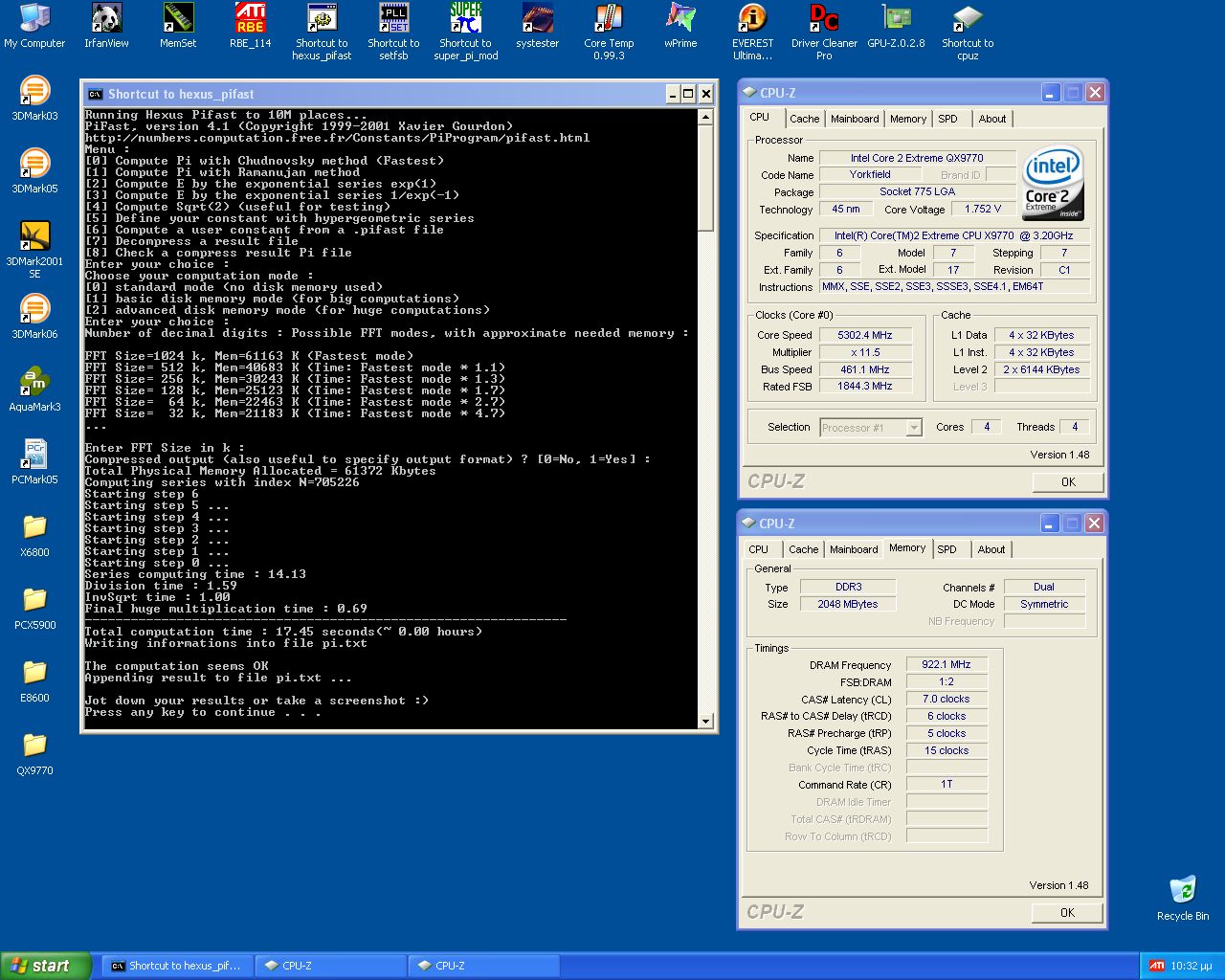Open the super_pi_mod shortcut icon
The image size is (1225, 980).
tap(466, 32)
